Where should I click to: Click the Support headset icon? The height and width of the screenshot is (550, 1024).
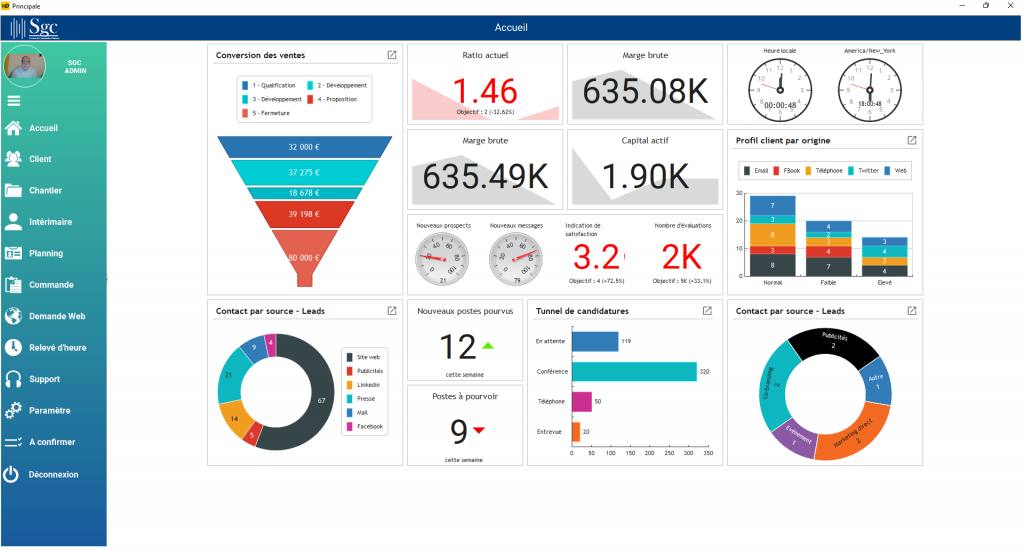point(13,379)
